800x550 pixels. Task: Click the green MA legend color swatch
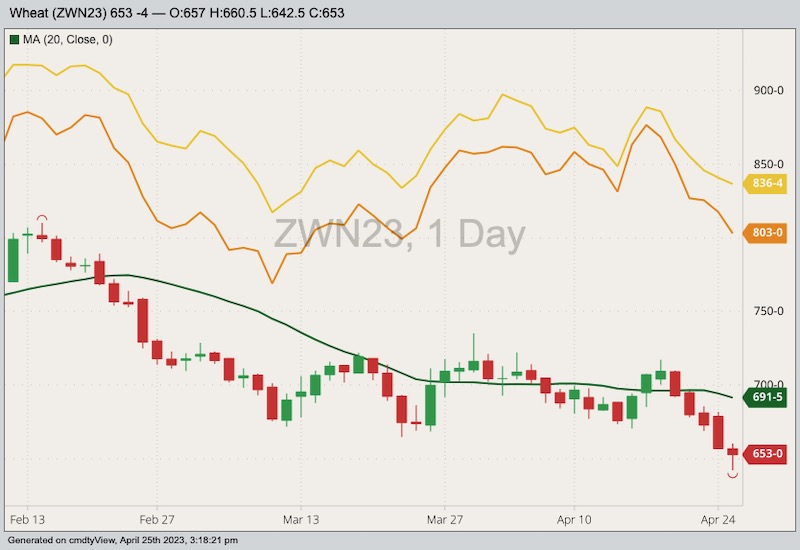point(14,39)
